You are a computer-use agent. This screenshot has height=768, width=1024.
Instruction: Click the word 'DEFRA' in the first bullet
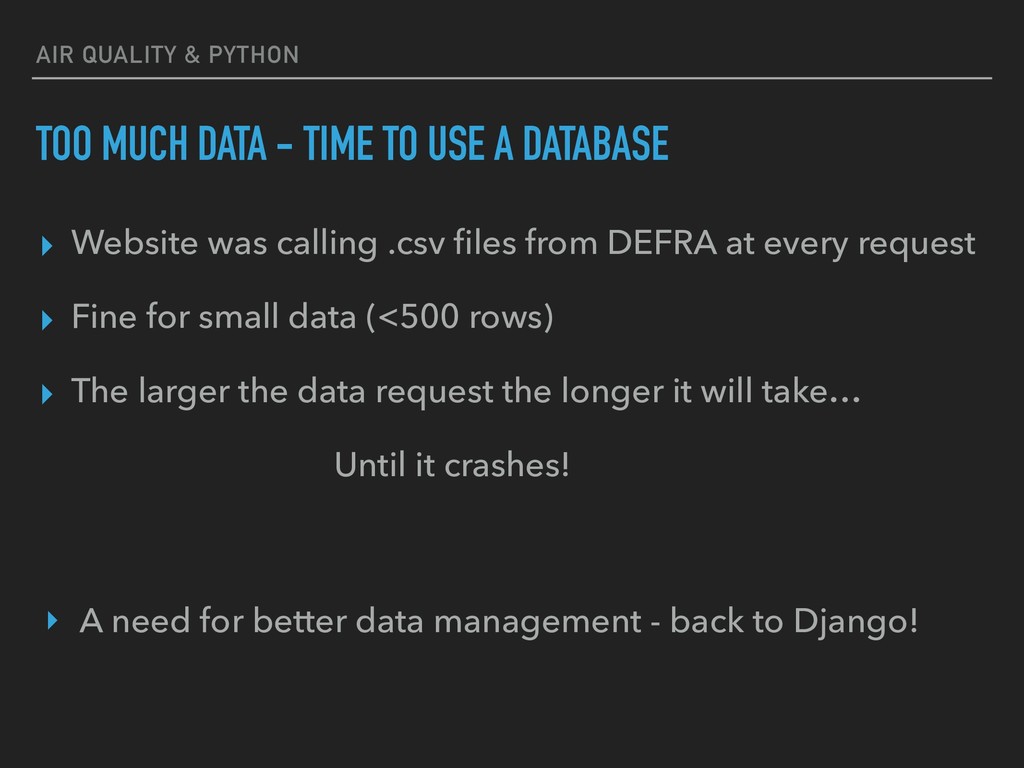(x=662, y=243)
